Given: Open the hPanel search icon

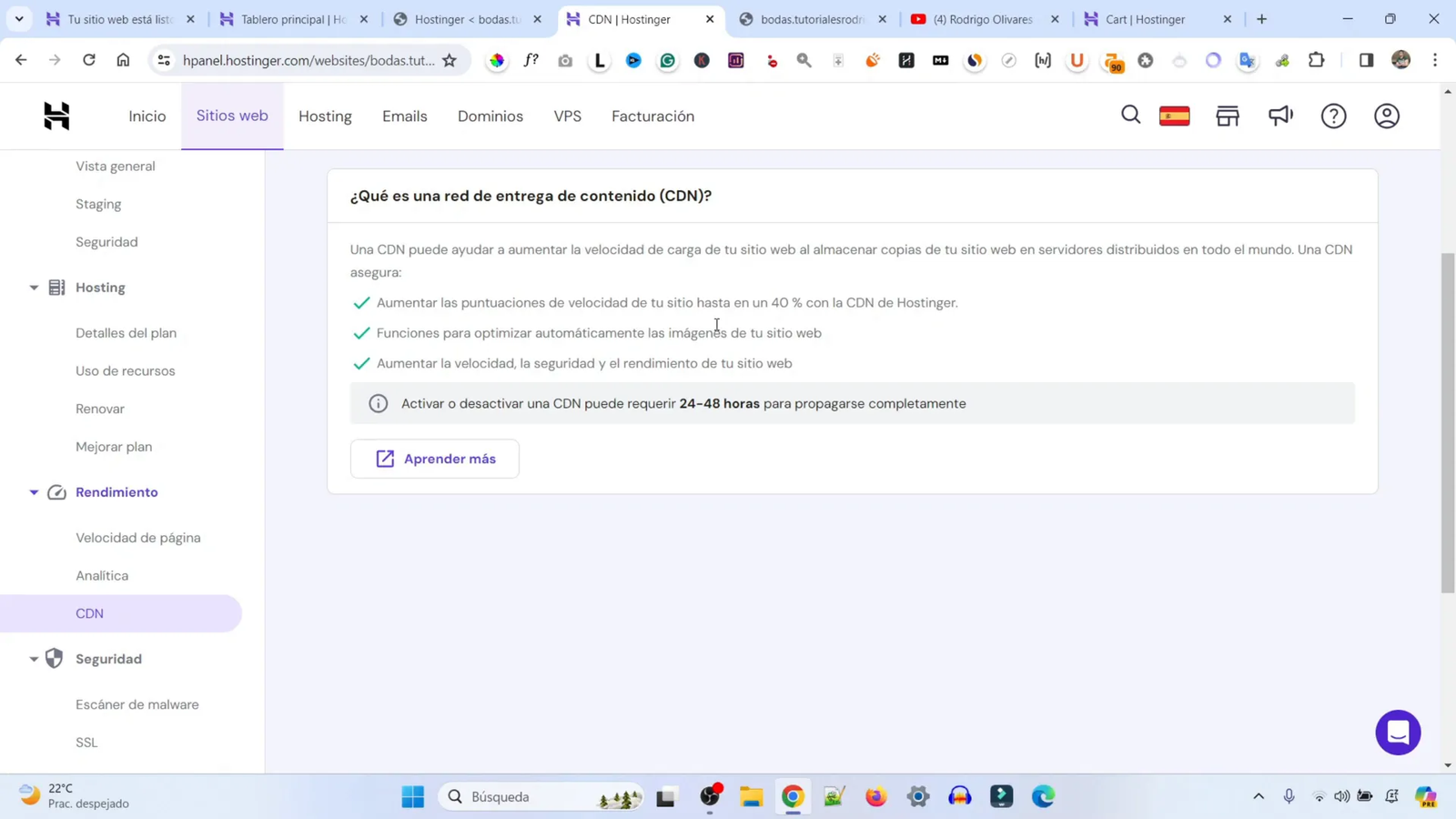Looking at the screenshot, I should click(x=1130, y=115).
